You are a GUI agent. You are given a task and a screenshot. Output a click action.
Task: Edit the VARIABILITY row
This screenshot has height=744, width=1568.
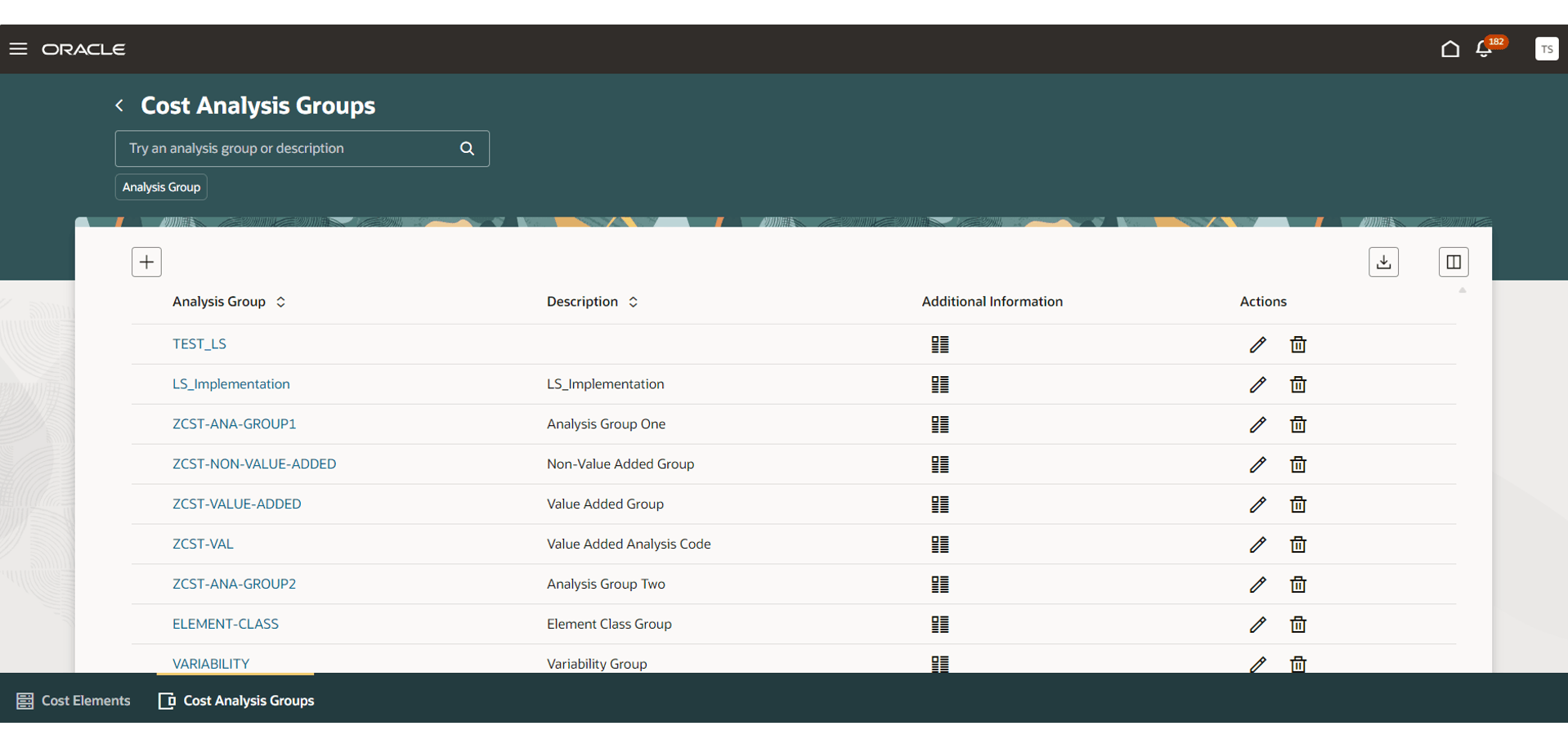1257,664
